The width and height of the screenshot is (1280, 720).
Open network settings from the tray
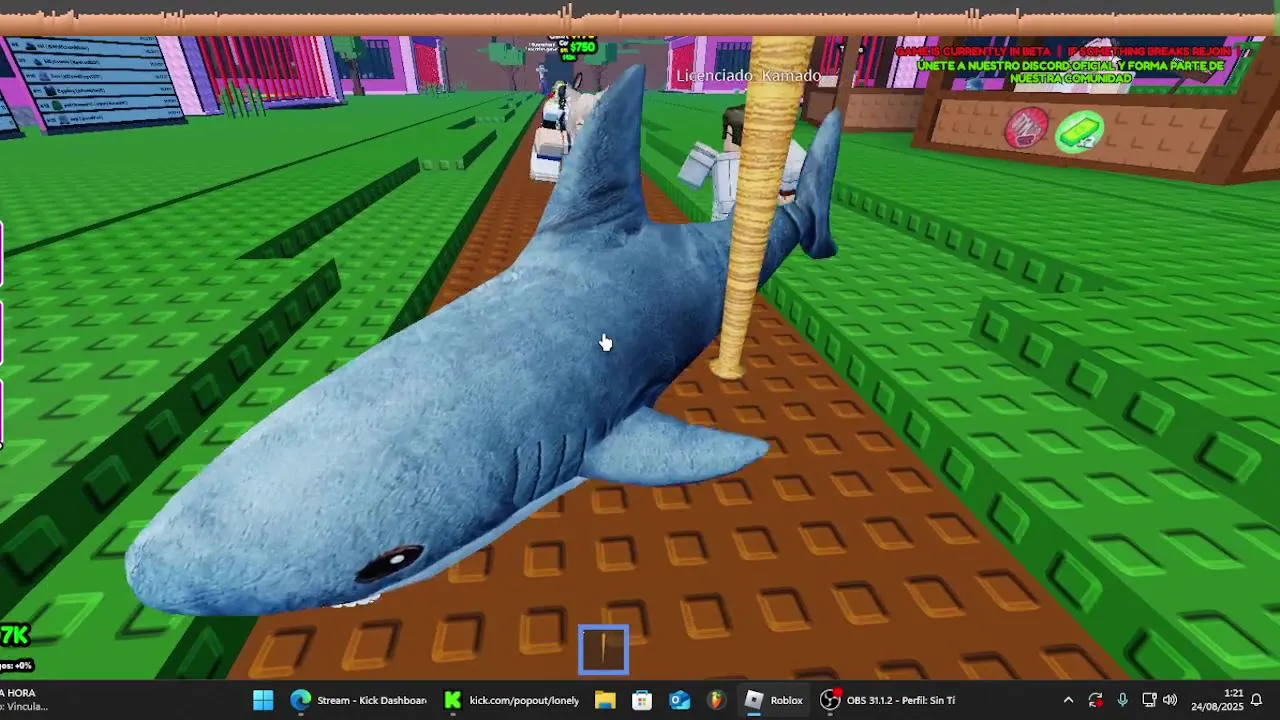click(x=1149, y=700)
